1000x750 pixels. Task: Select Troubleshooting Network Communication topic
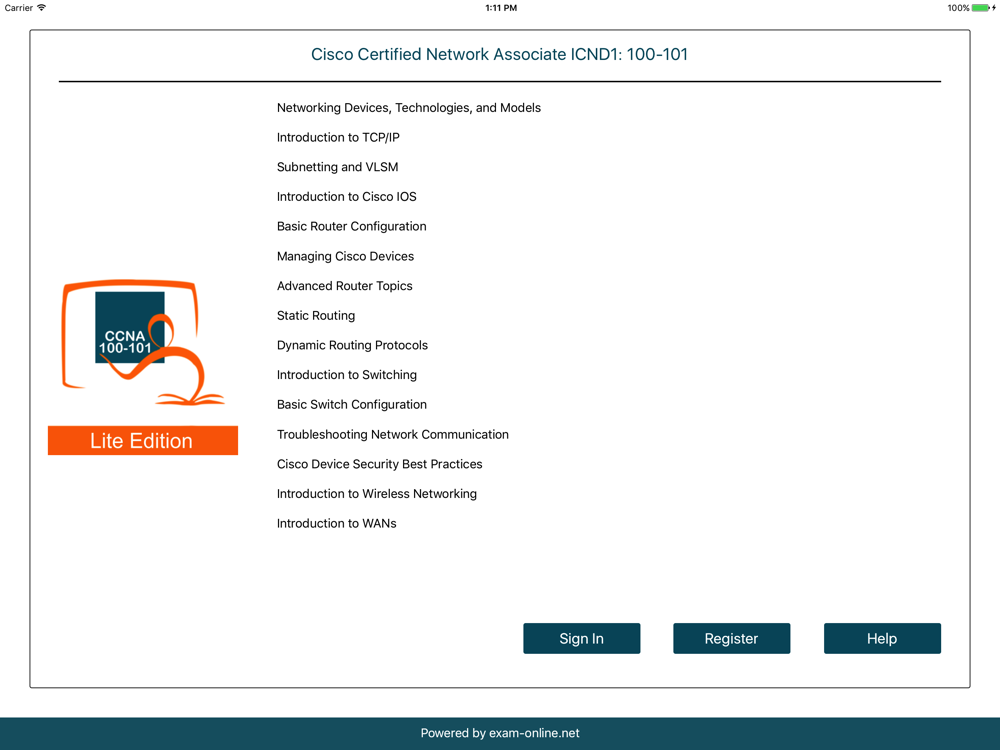tap(392, 434)
